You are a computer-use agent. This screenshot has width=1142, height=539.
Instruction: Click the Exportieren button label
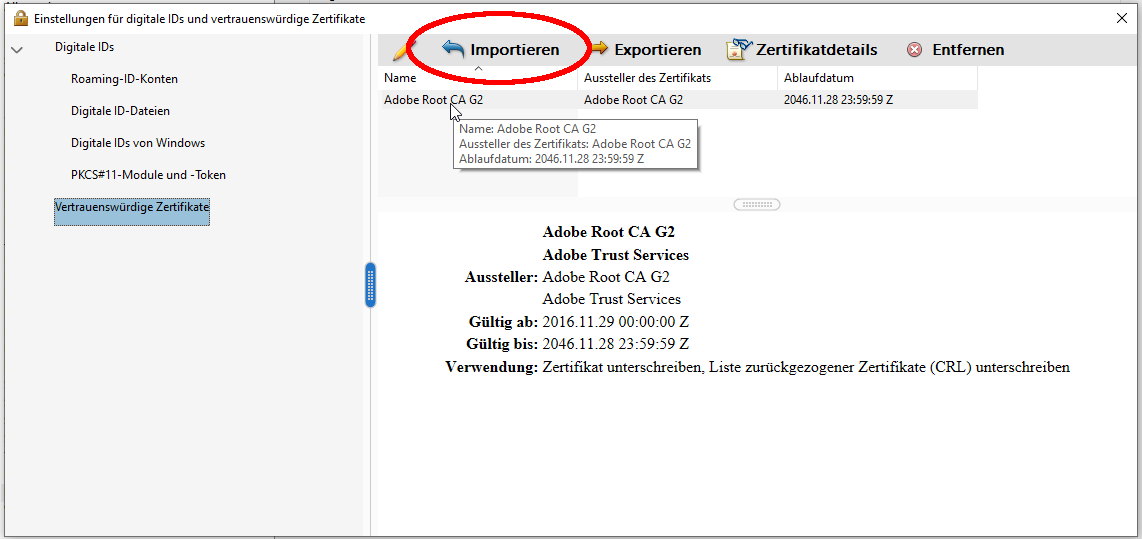(658, 50)
